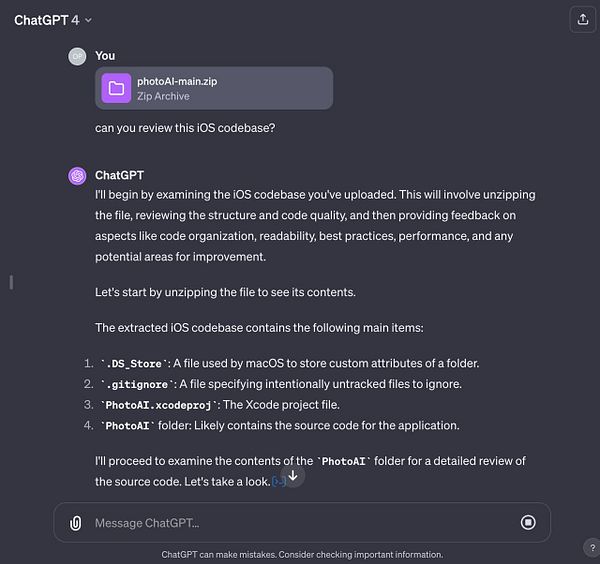
Task: View the code analysis icon after "Let's take a look."
Action: 279,482
